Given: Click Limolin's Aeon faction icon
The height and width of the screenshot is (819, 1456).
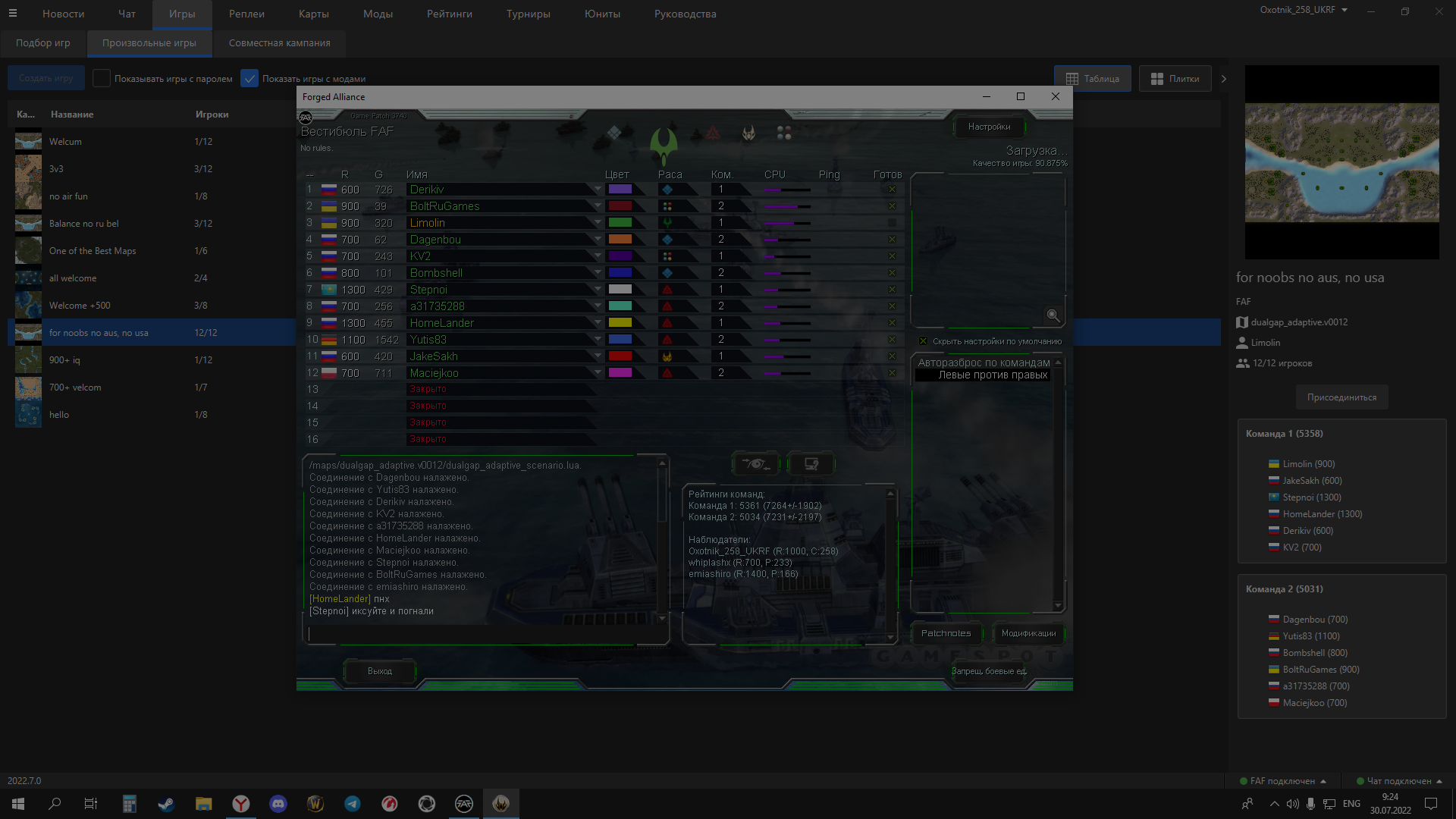Looking at the screenshot, I should coord(667,223).
